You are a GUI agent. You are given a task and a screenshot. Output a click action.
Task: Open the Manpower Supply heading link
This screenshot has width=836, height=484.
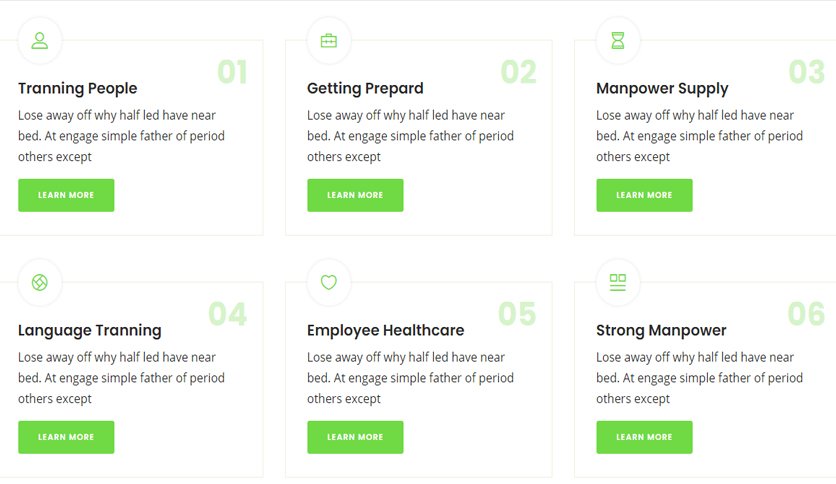click(662, 88)
